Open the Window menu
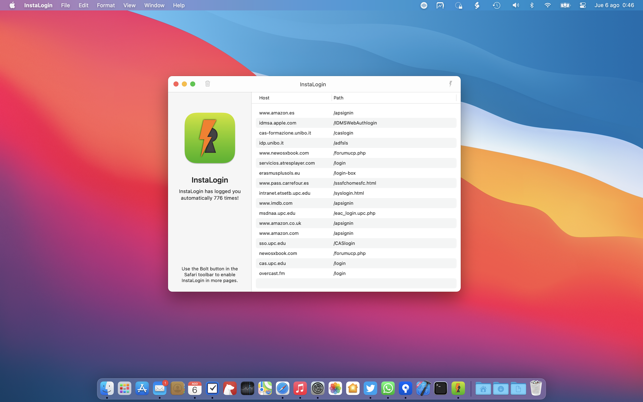This screenshot has width=643, height=402. pos(154,5)
